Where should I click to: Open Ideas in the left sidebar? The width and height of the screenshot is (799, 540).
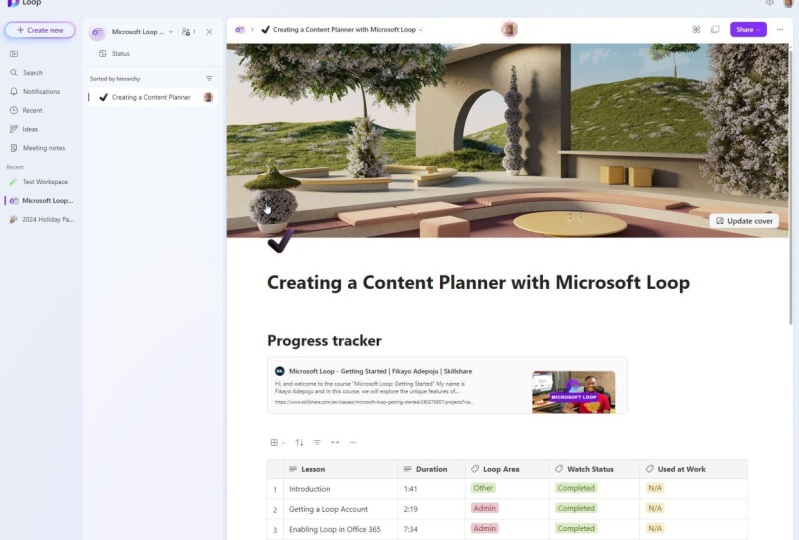coord(30,129)
